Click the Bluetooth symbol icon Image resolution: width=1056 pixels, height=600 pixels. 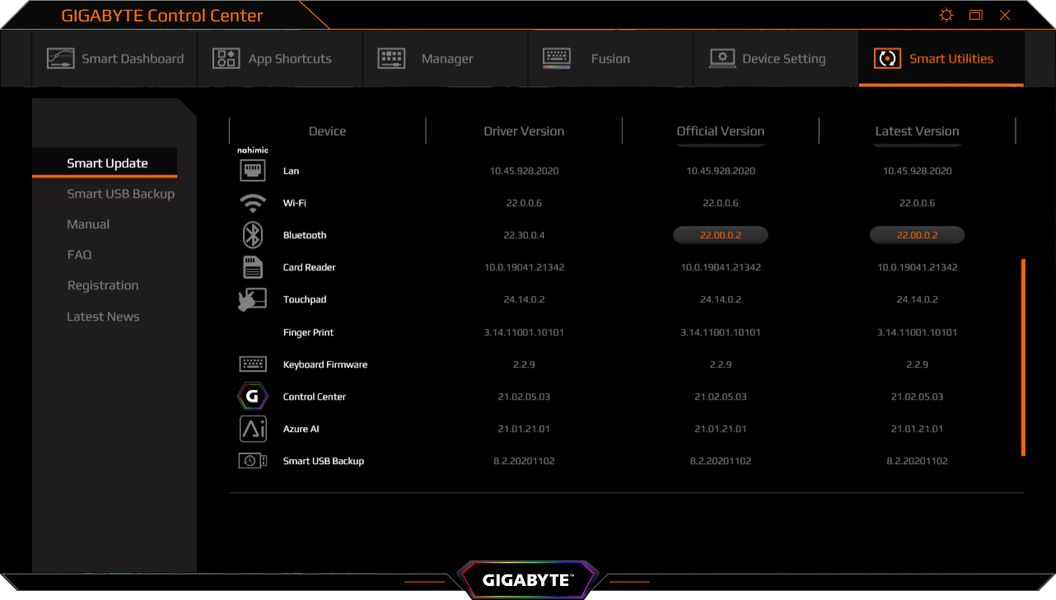click(x=253, y=235)
